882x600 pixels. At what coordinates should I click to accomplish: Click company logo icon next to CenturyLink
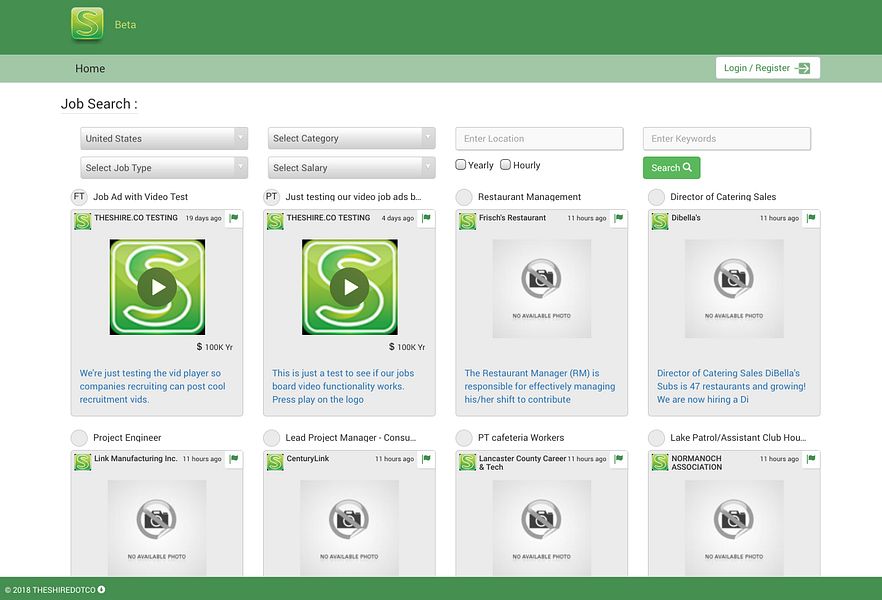[x=275, y=462]
